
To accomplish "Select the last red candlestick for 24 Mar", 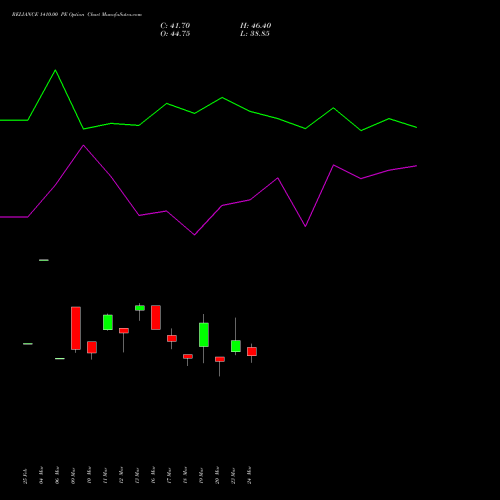I will [x=252, y=352].
